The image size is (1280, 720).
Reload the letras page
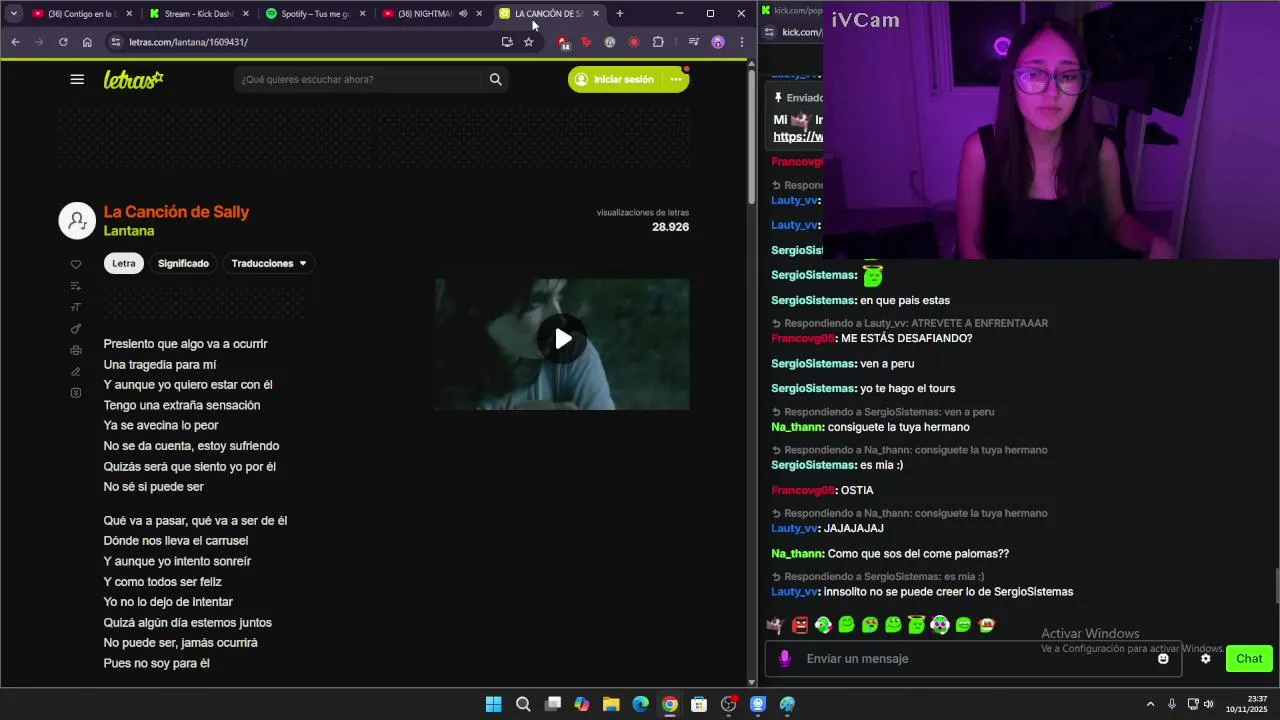click(63, 42)
